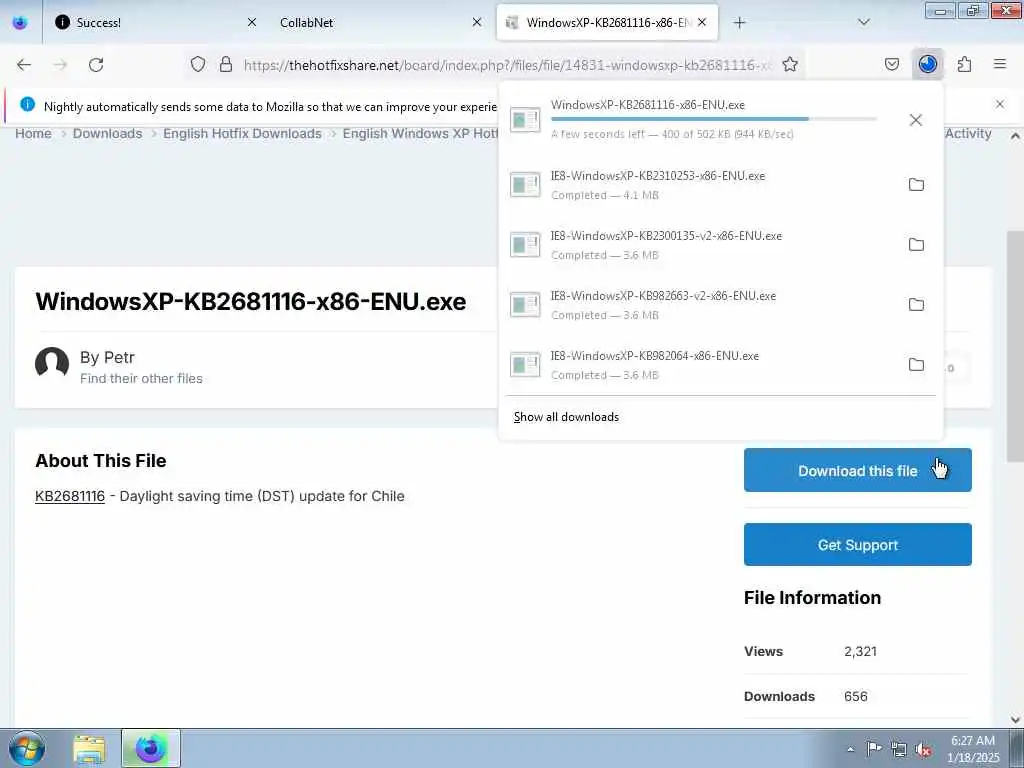Screen dimensions: 1024x768
Task: Go to Home breadcrumb link
Action: (33, 133)
